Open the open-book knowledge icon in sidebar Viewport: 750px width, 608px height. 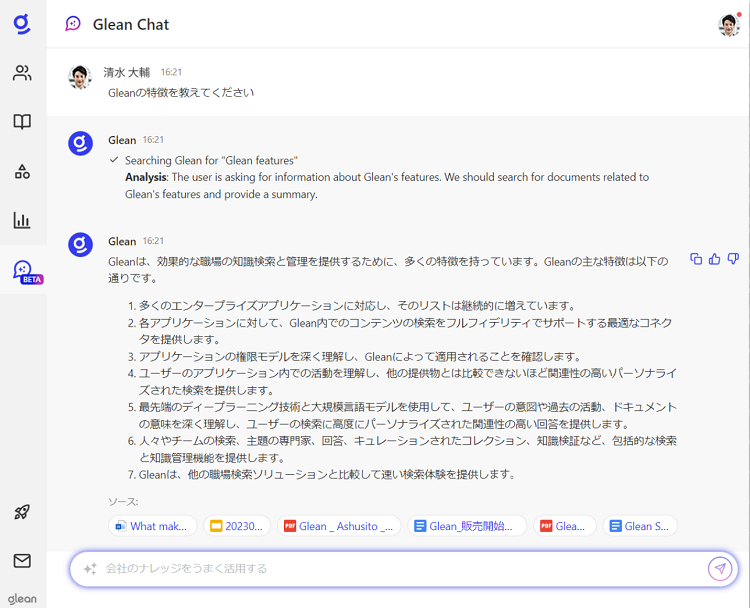pyautogui.click(x=22, y=122)
